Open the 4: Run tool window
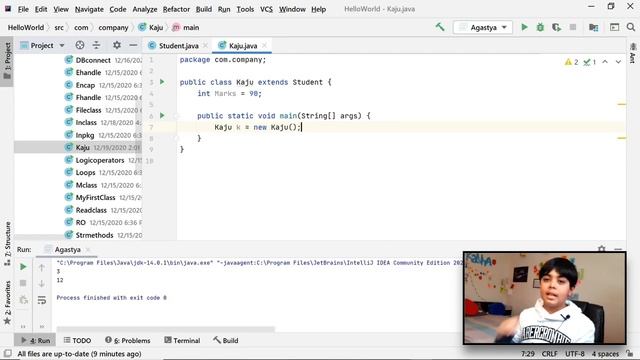Image resolution: width=640 pixels, height=360 pixels. [x=36, y=340]
